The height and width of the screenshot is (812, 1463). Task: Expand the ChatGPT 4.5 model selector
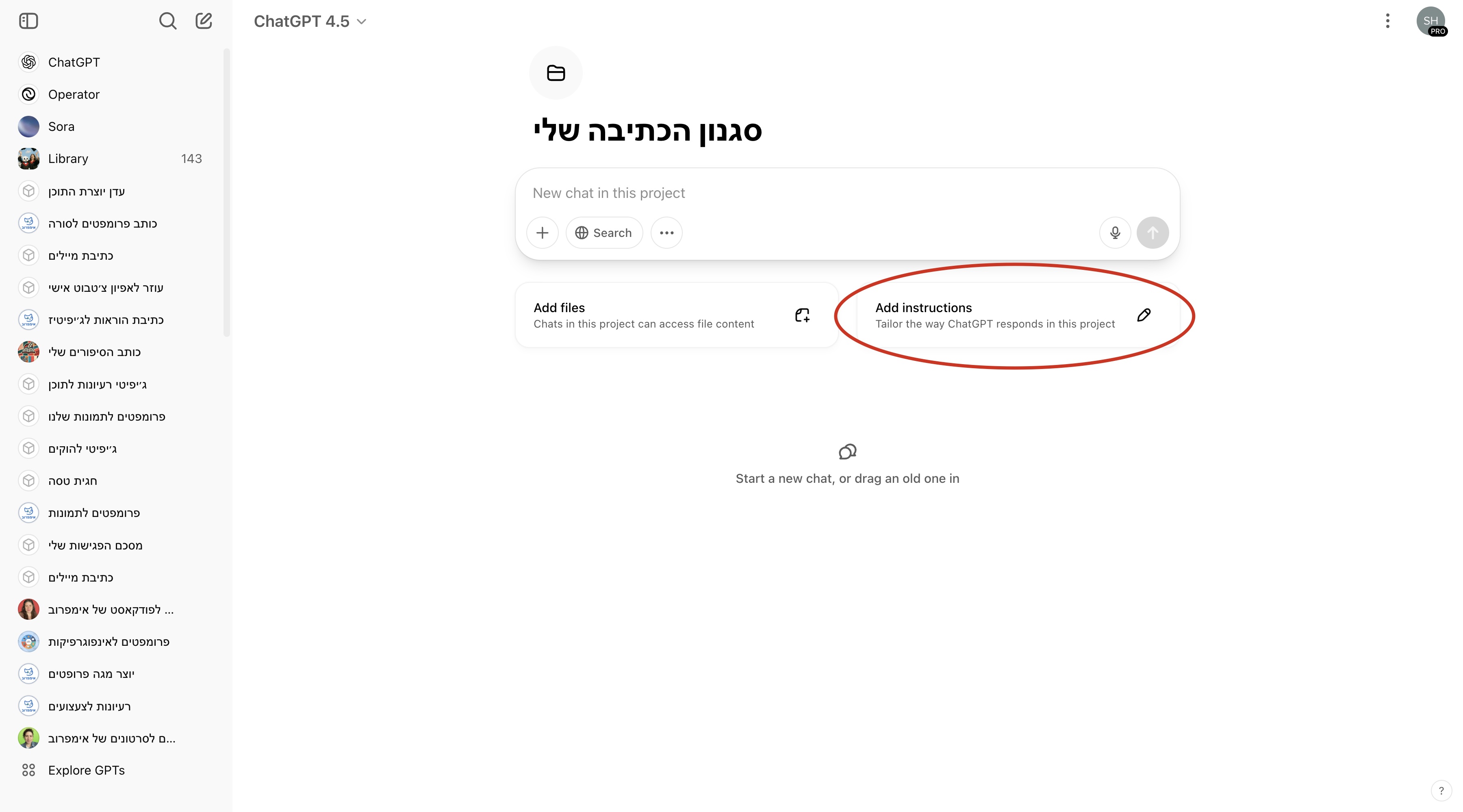pyautogui.click(x=310, y=22)
